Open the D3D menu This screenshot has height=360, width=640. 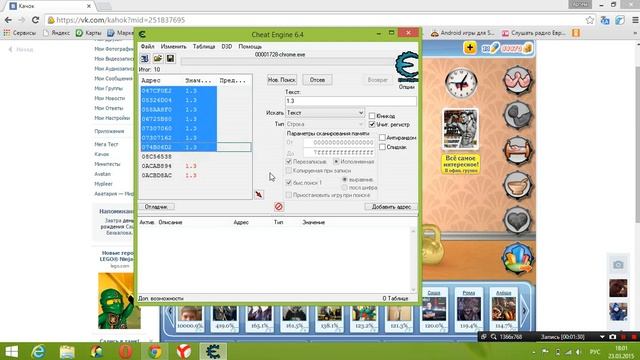(227, 47)
